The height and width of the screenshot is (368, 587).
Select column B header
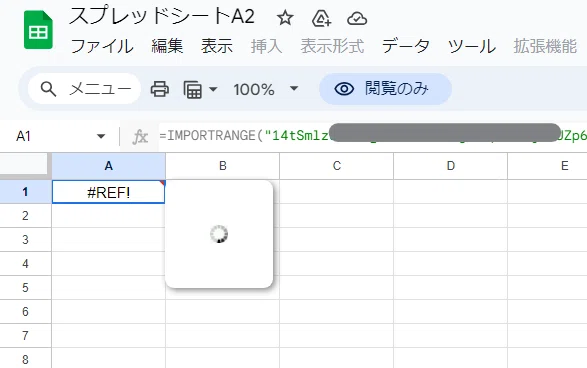[x=223, y=166]
